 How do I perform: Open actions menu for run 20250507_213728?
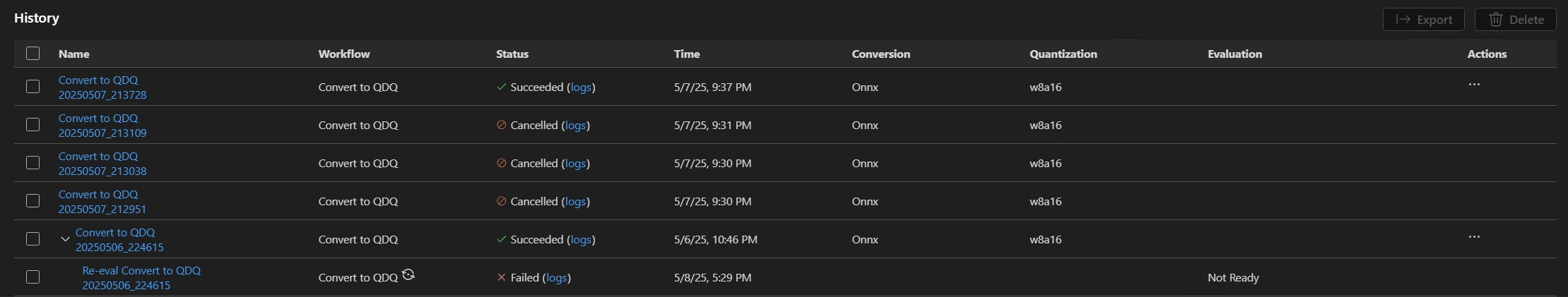[1473, 85]
